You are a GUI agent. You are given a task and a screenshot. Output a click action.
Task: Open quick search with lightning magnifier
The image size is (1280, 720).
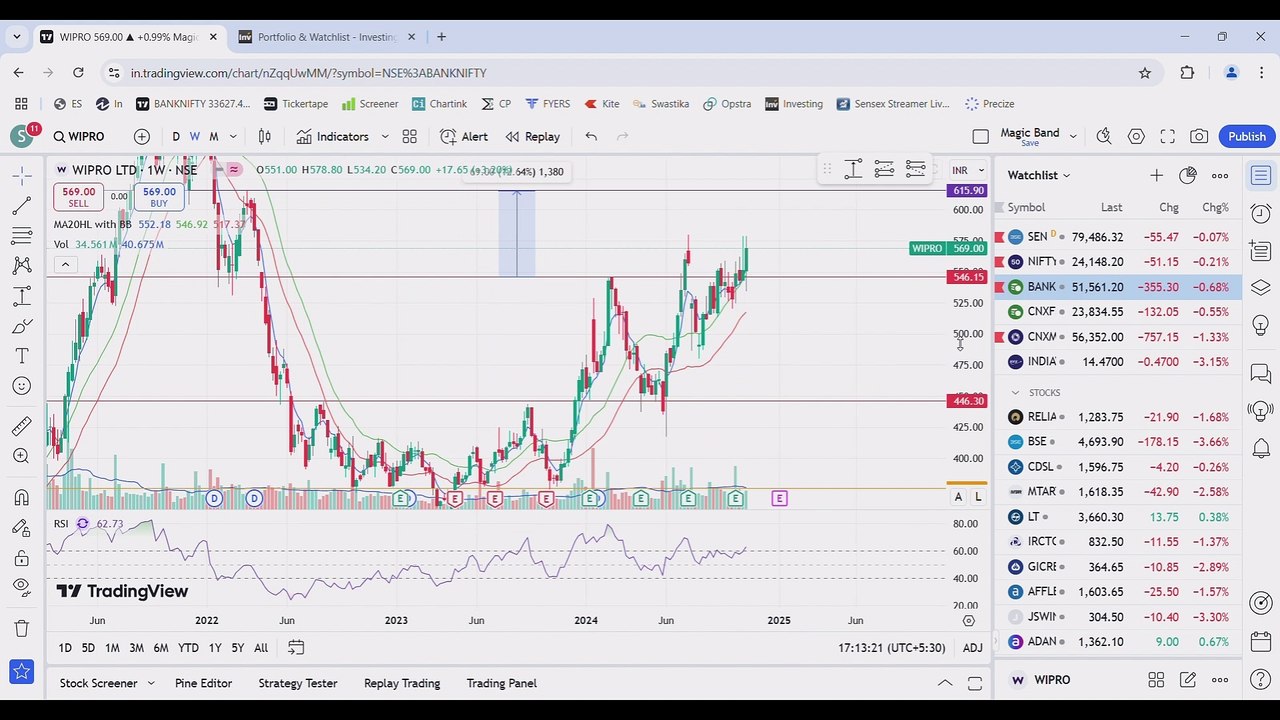(1103, 137)
